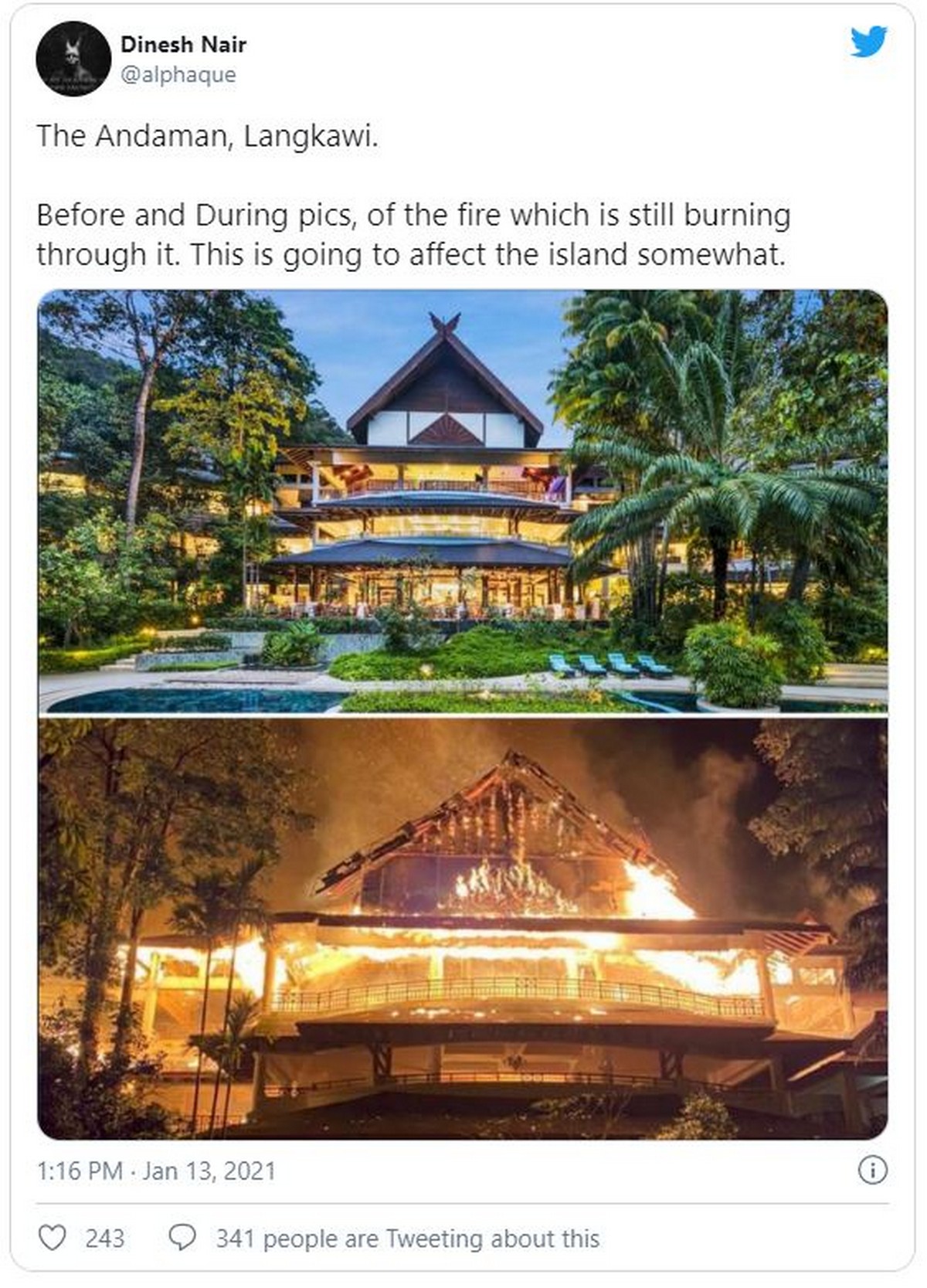Click the tweet text about the fire
Screen dimensions: 927x1288
[x=413, y=234]
